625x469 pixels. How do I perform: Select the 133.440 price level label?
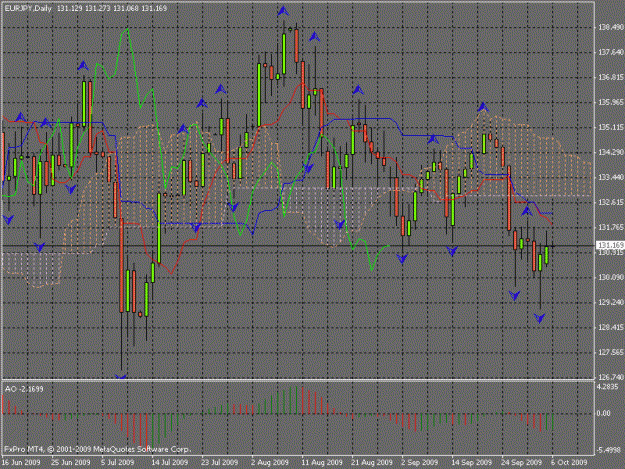[611, 177]
